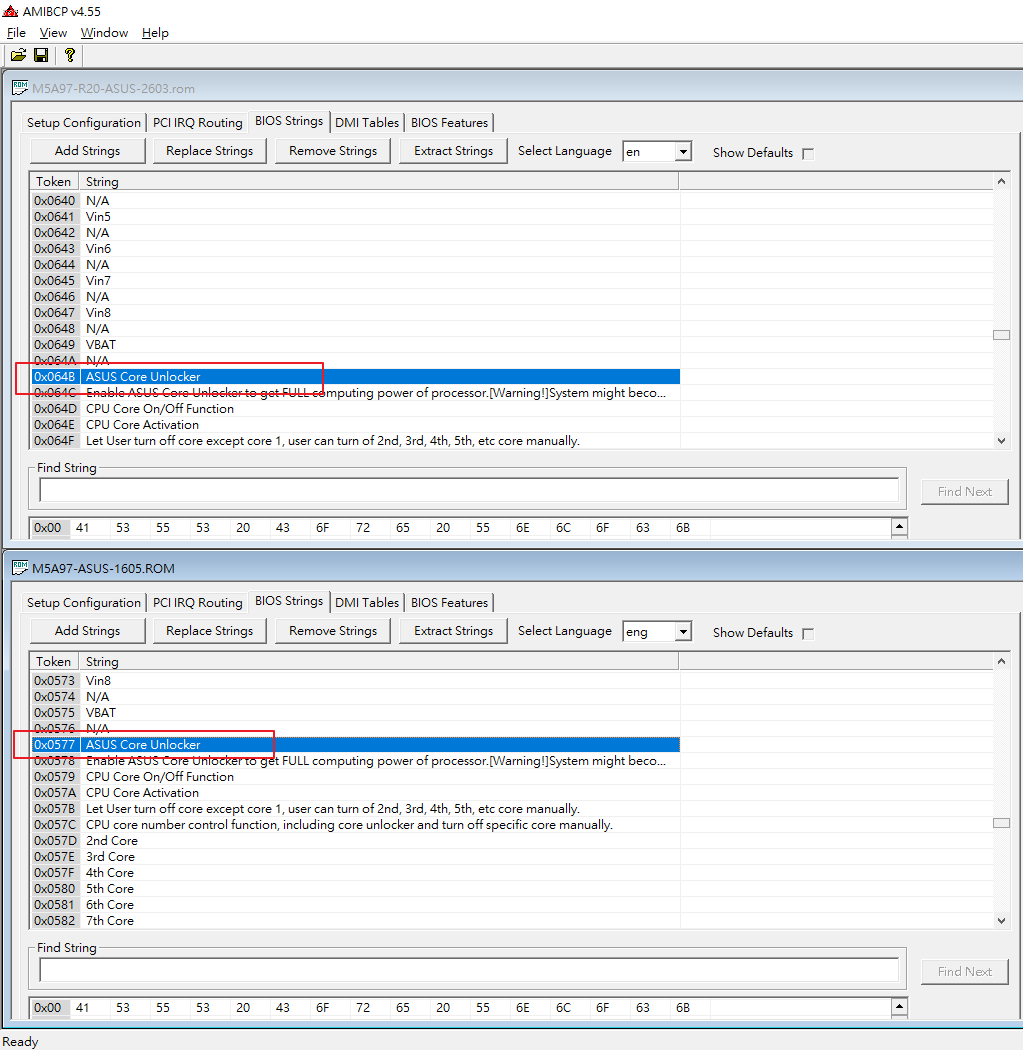Select the 0x0649 VBAT row
This screenshot has height=1050, width=1023.
(356, 345)
